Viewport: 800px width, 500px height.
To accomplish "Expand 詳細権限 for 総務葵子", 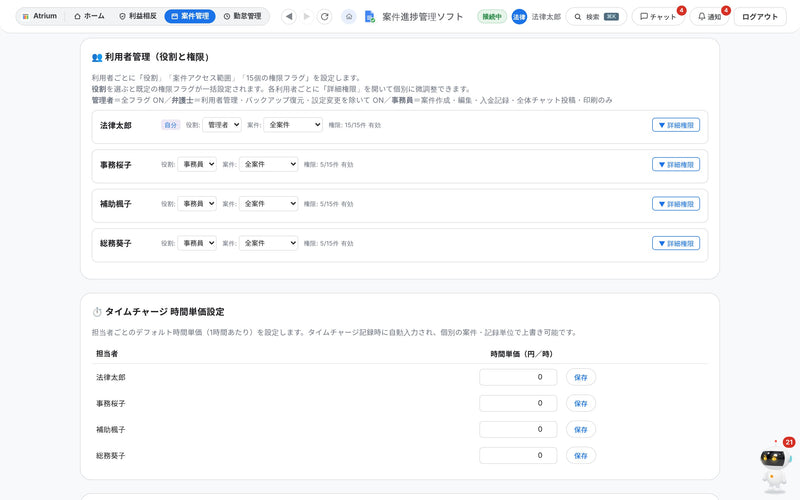I will point(676,243).
